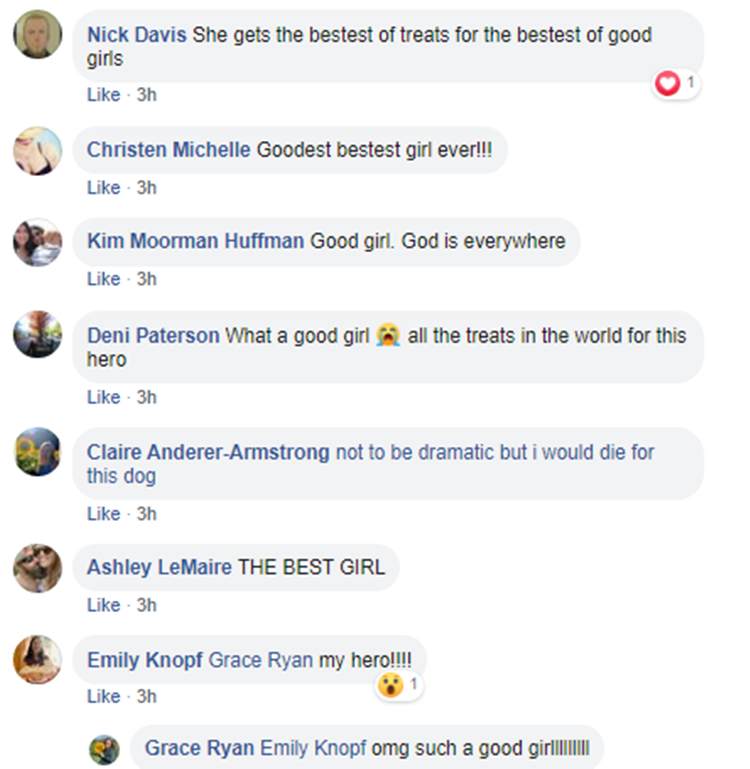Like Kim Moorman Huffman's comment
This screenshot has height=769, width=750.
[103, 279]
